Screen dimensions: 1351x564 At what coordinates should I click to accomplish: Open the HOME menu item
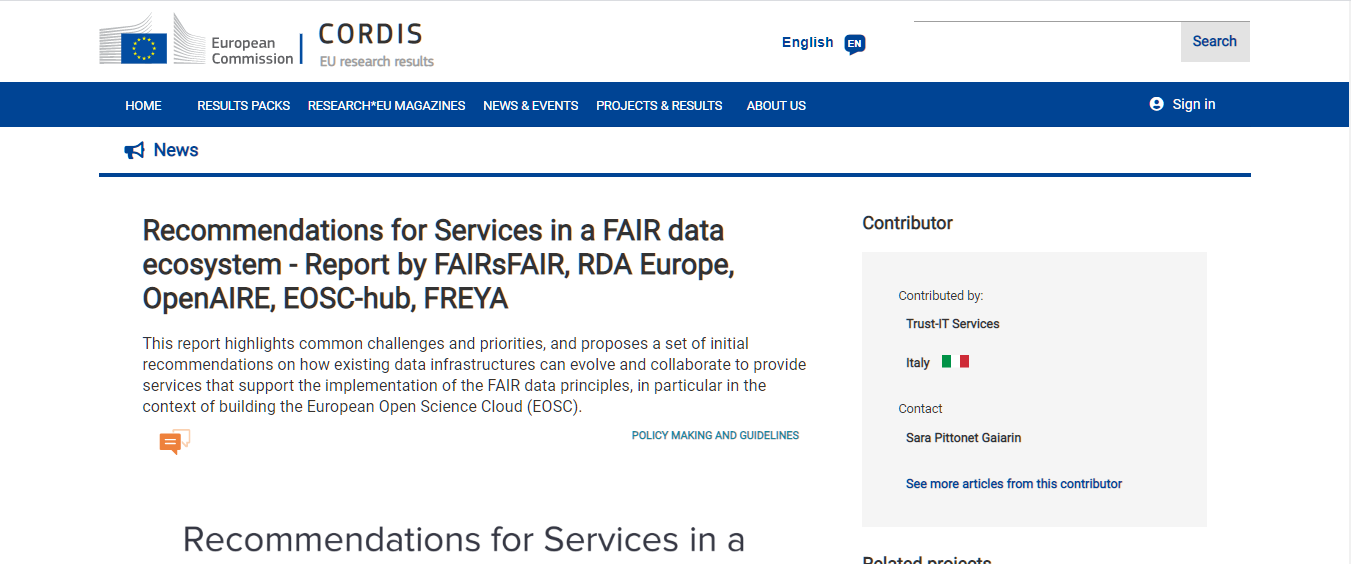(143, 105)
